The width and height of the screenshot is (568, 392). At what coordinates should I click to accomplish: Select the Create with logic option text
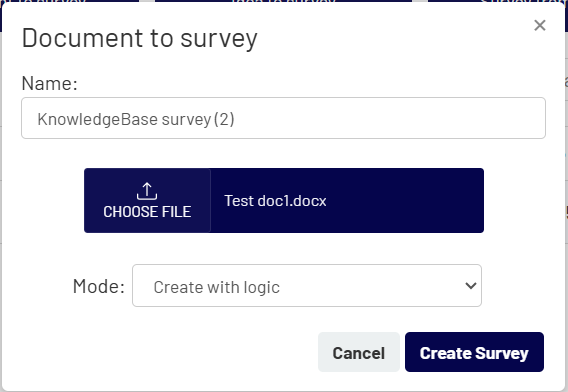tap(216, 287)
